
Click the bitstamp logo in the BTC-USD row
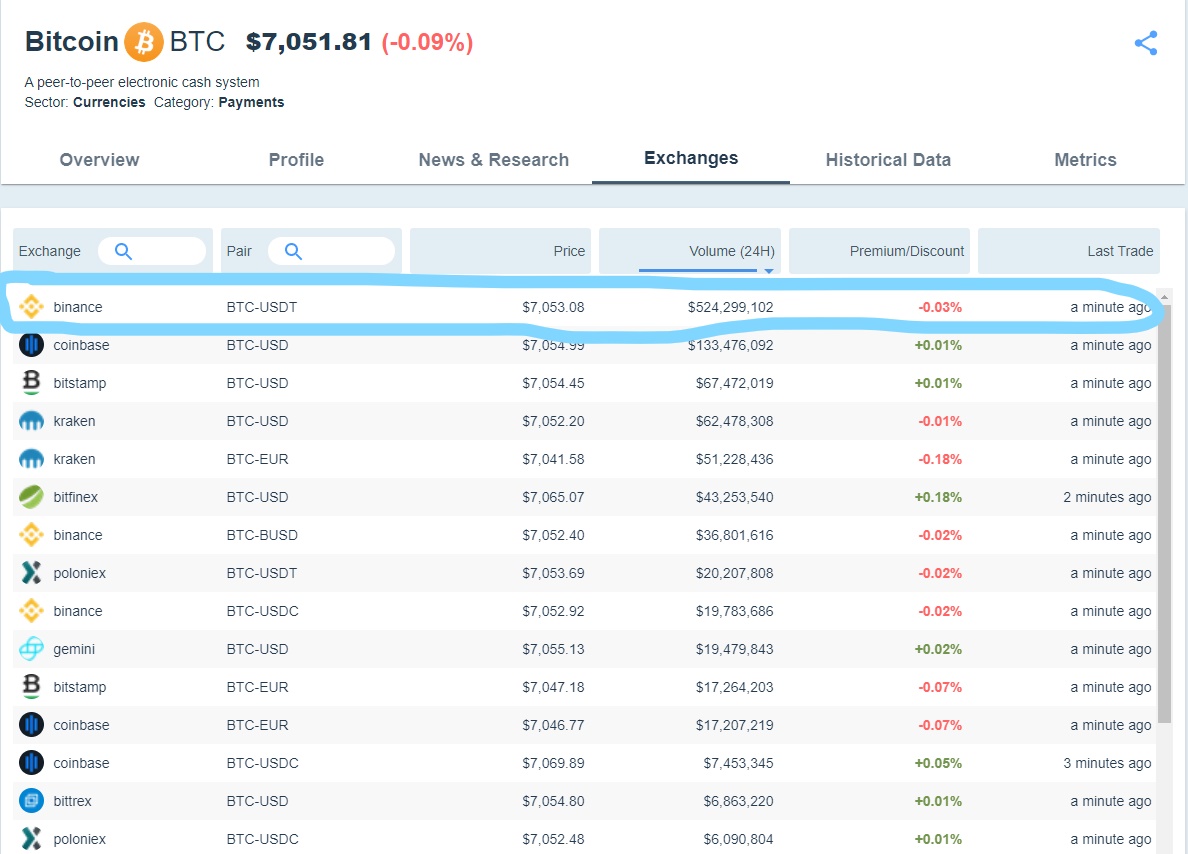(x=31, y=383)
